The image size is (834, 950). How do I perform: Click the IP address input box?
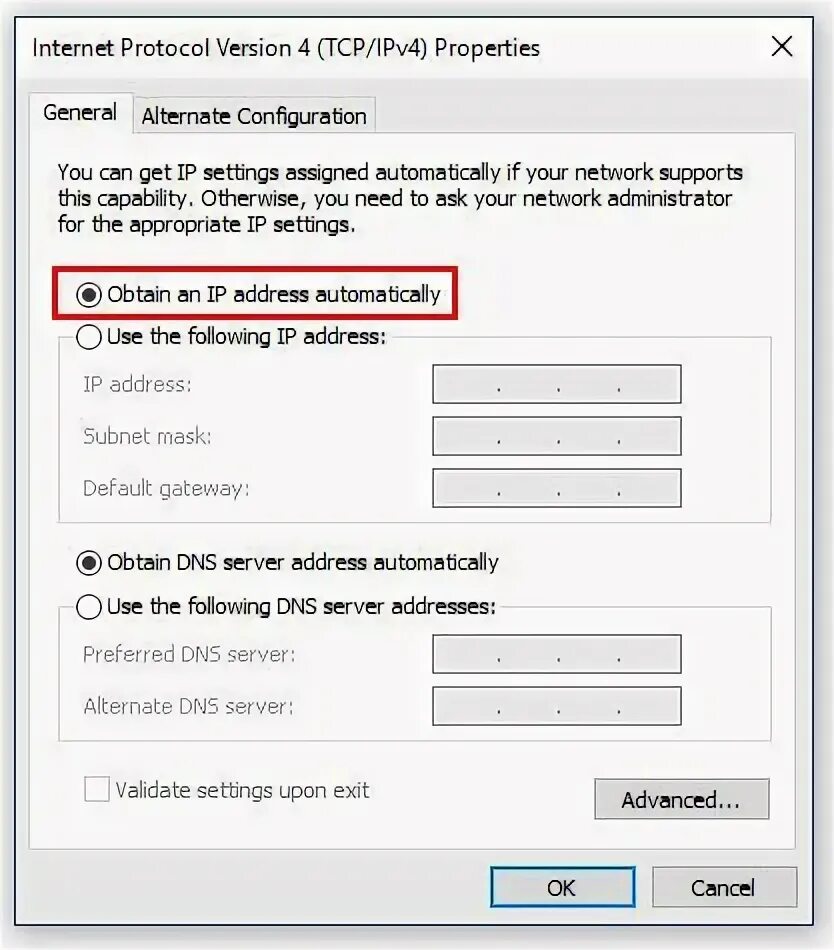click(x=557, y=384)
